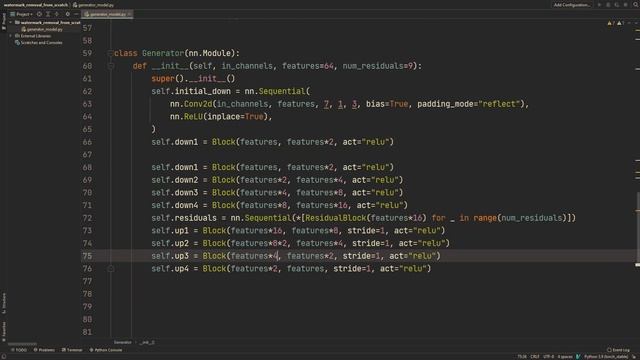
Task: Click the 4 spaces indent selector
Action: pos(565,356)
